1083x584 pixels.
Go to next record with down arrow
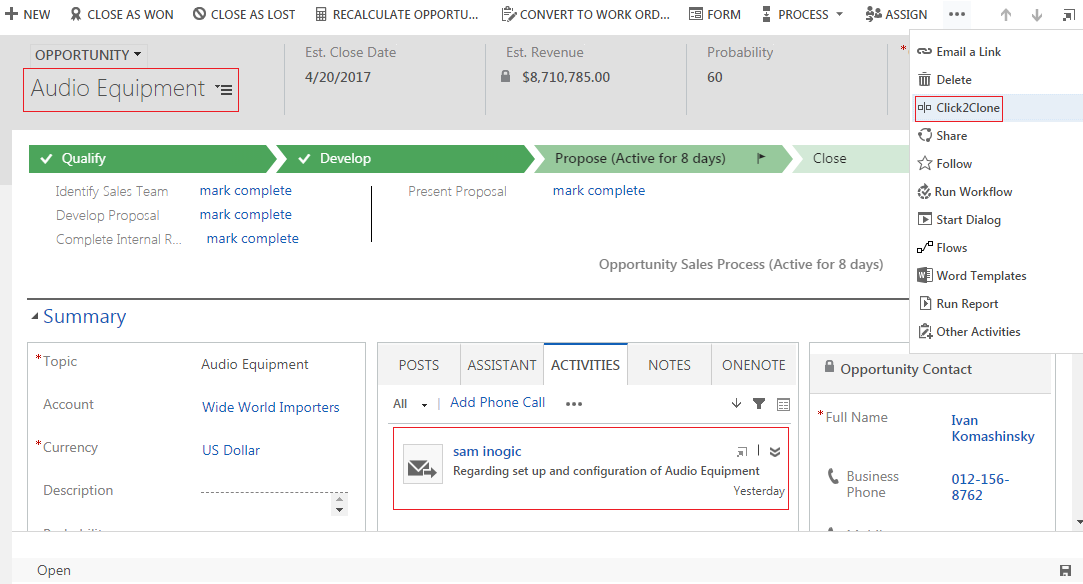coord(1037,15)
